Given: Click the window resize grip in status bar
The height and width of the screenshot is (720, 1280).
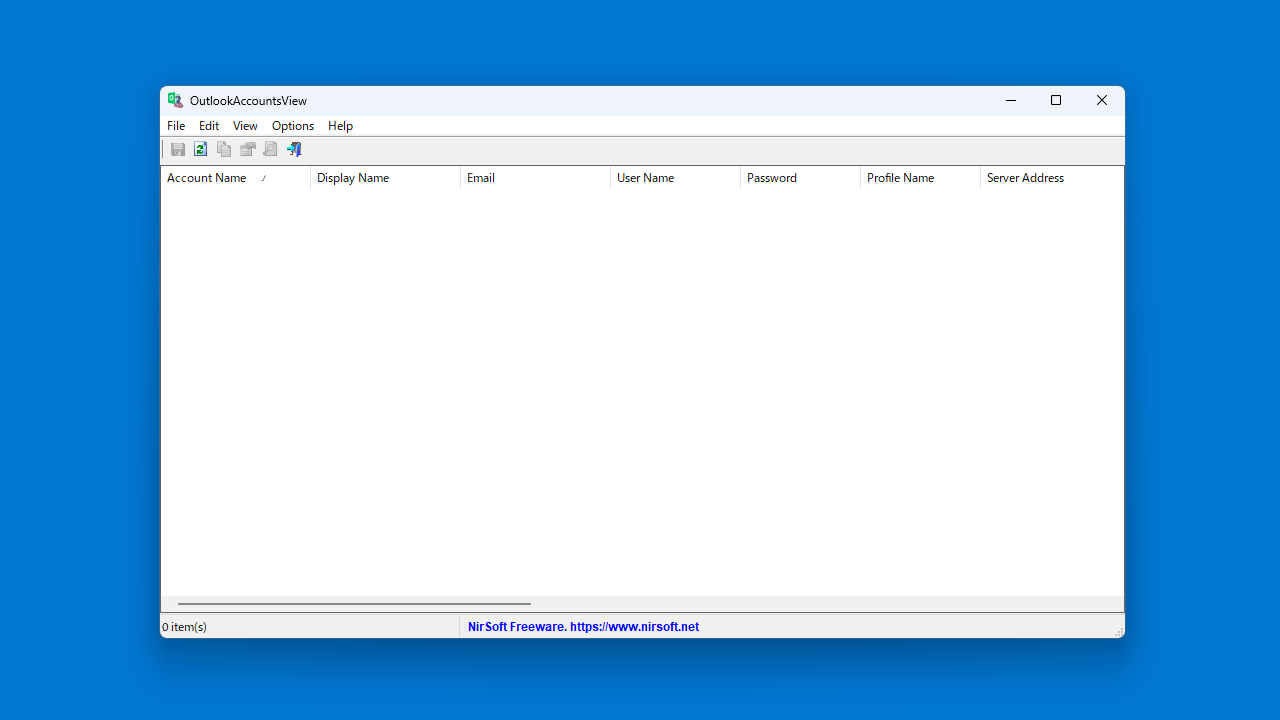Looking at the screenshot, I should (1118, 631).
